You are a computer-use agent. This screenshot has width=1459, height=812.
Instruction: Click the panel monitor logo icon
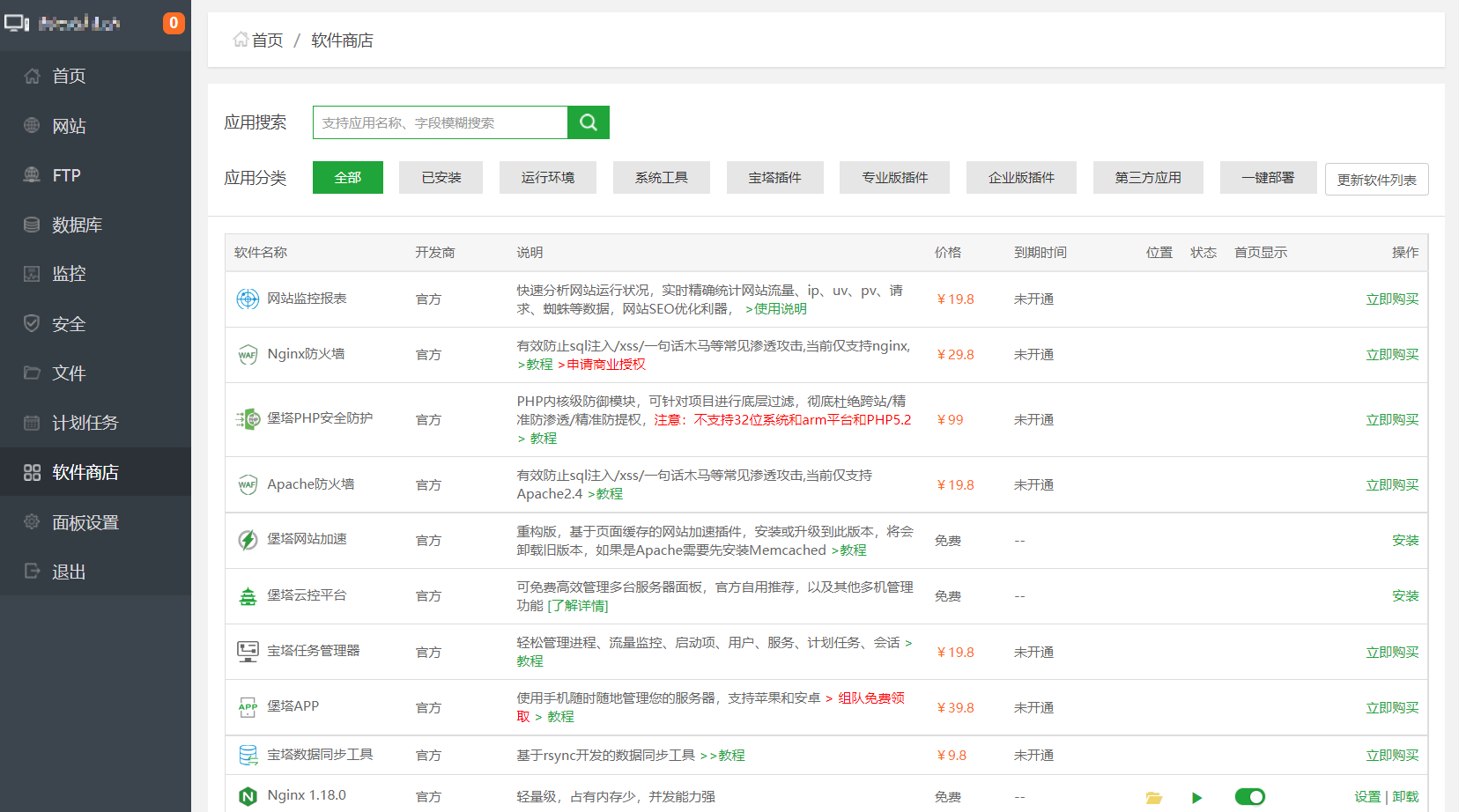pos(17,23)
